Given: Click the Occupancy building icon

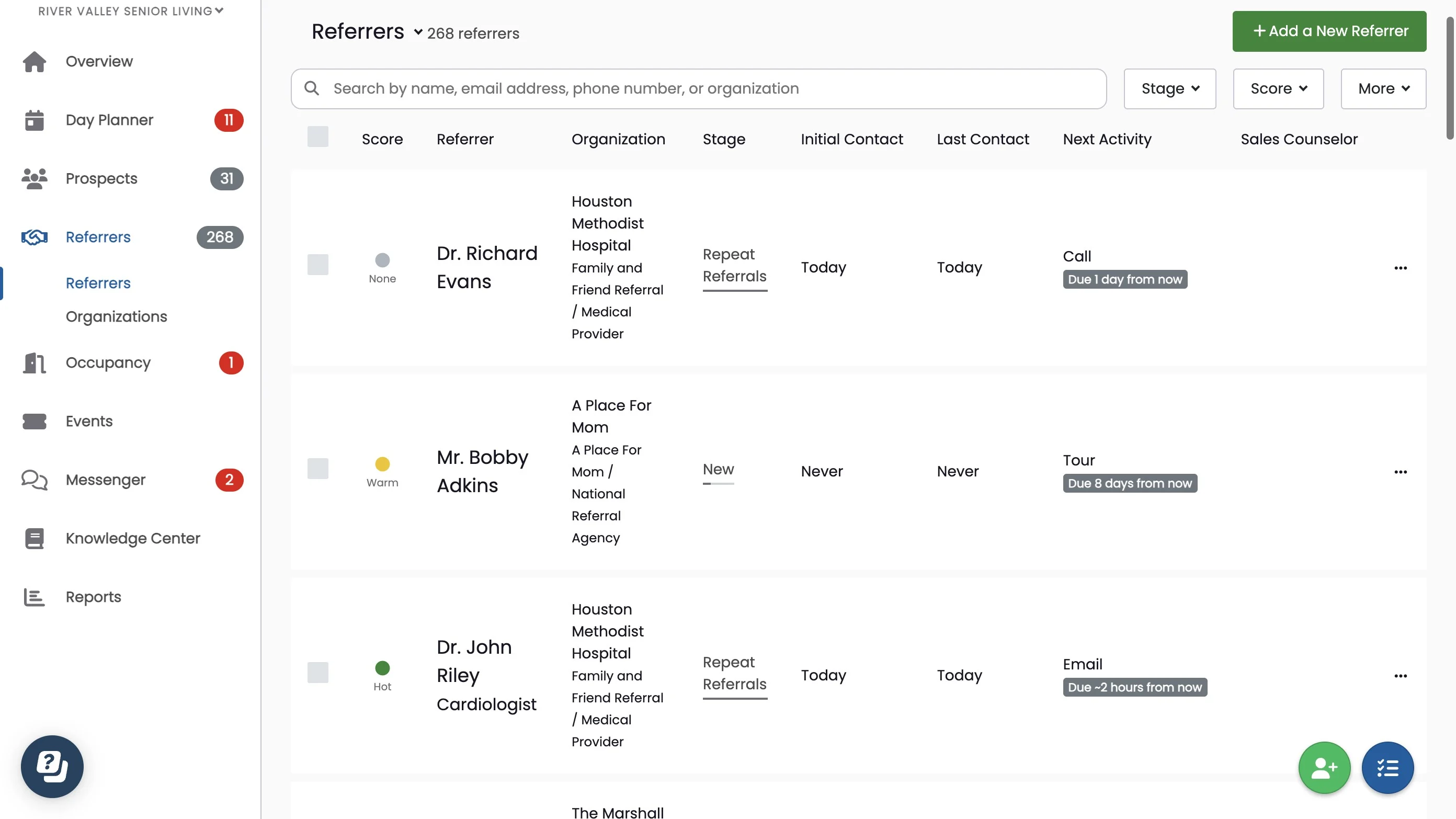Looking at the screenshot, I should 34,363.
